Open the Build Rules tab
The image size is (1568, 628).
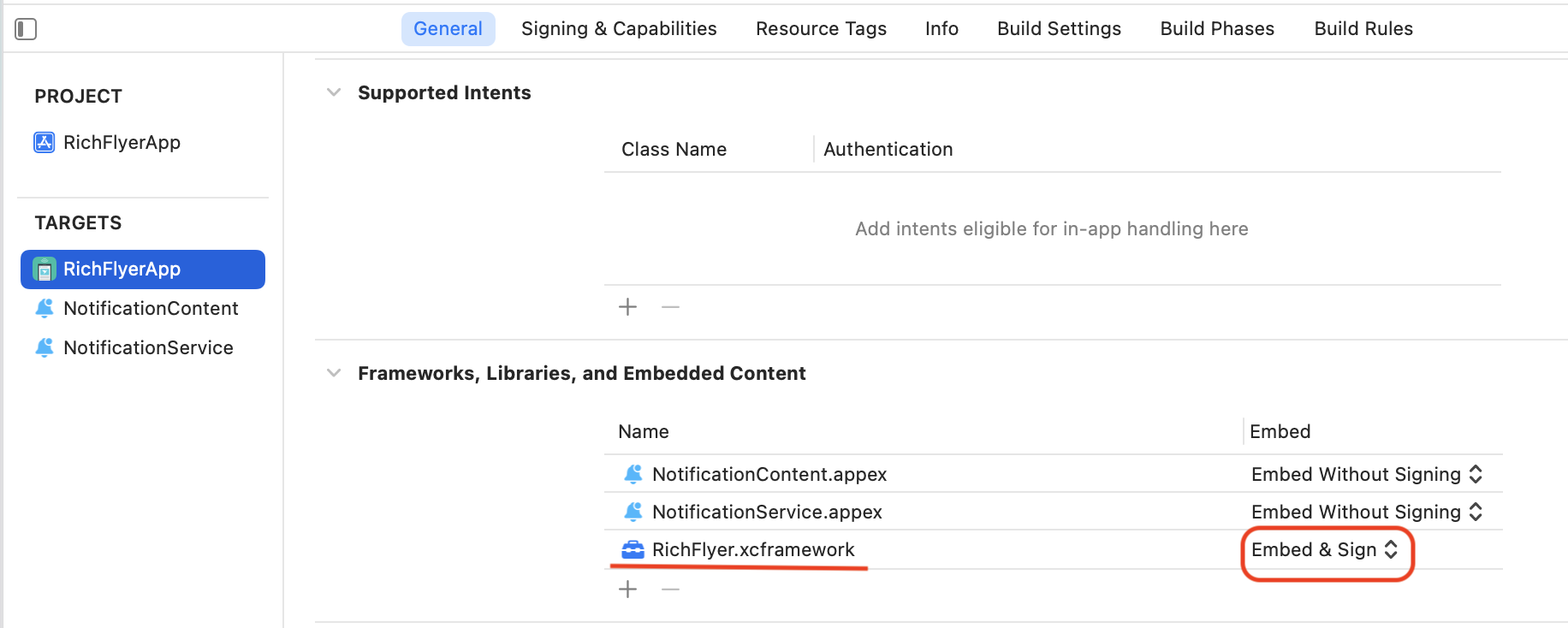(1363, 29)
